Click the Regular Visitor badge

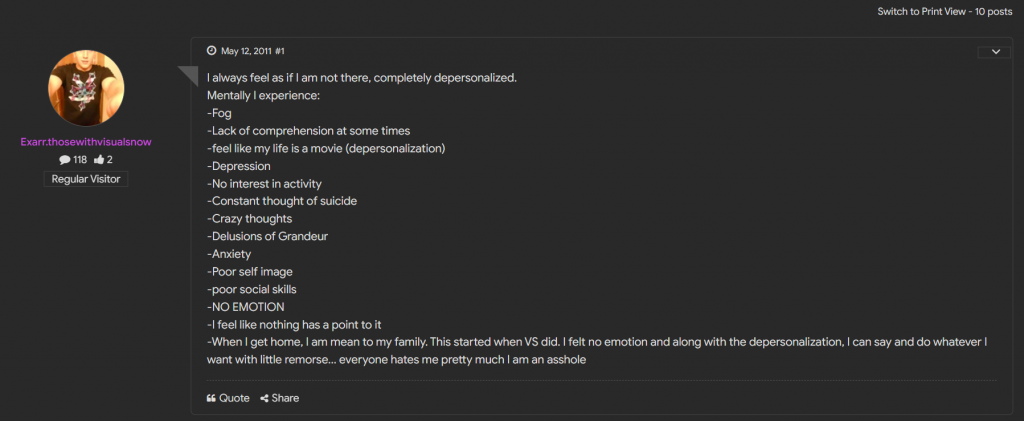tap(85, 179)
